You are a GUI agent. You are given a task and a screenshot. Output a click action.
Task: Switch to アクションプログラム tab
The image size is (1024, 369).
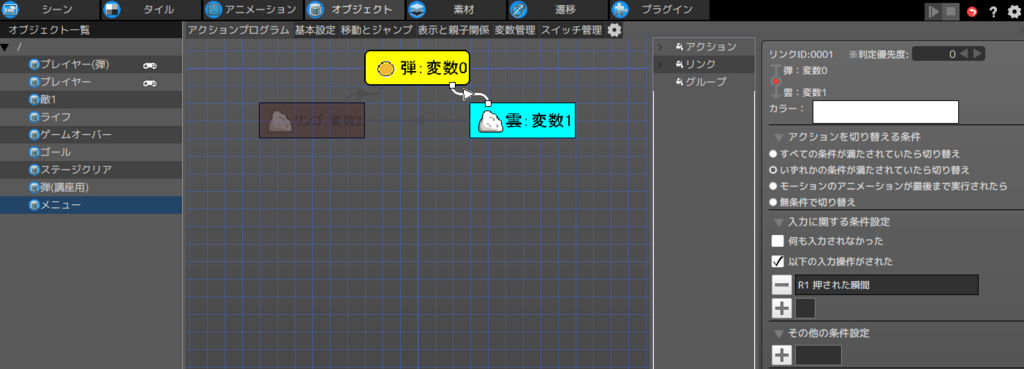[238, 30]
